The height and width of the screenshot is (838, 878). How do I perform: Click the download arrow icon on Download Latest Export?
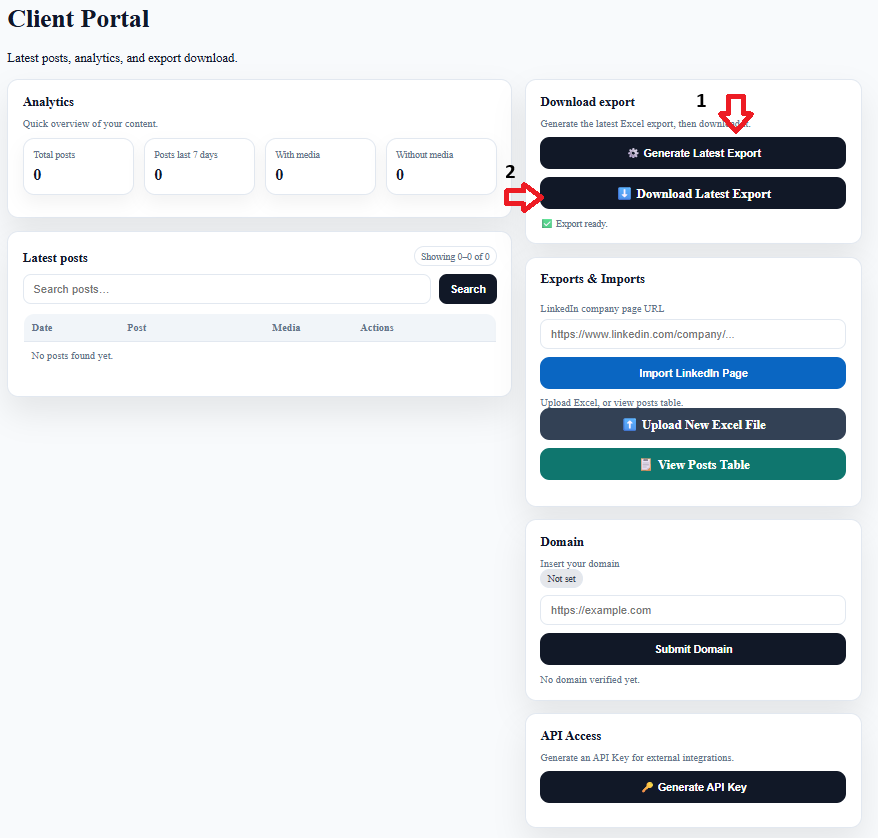(x=624, y=194)
